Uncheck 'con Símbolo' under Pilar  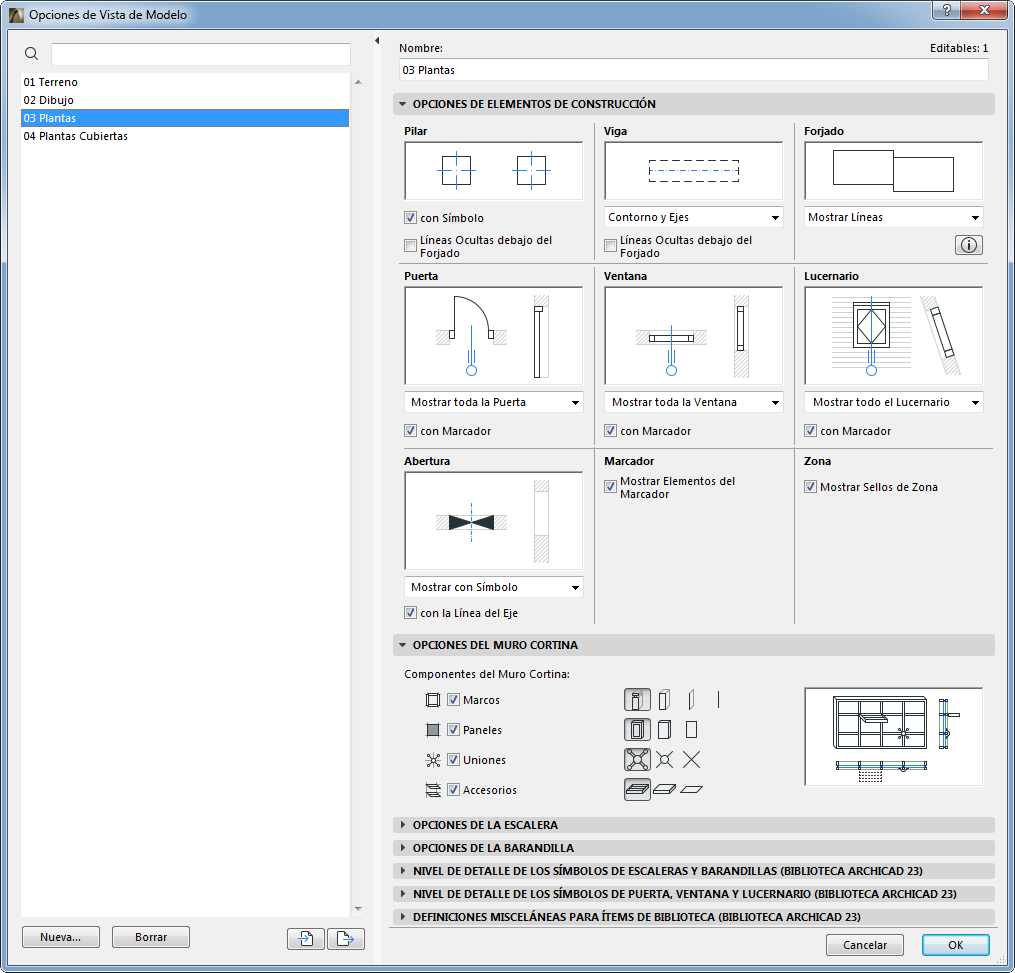[x=411, y=217]
